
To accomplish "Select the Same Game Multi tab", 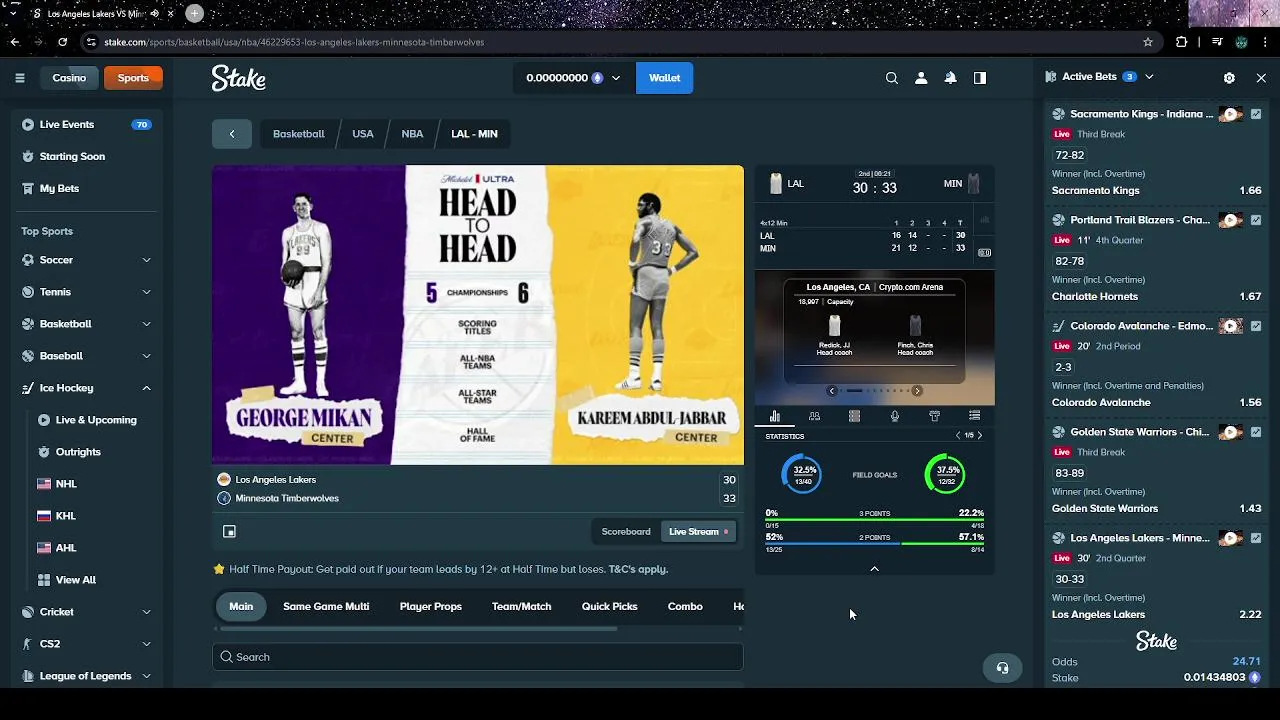I will 326,607.
